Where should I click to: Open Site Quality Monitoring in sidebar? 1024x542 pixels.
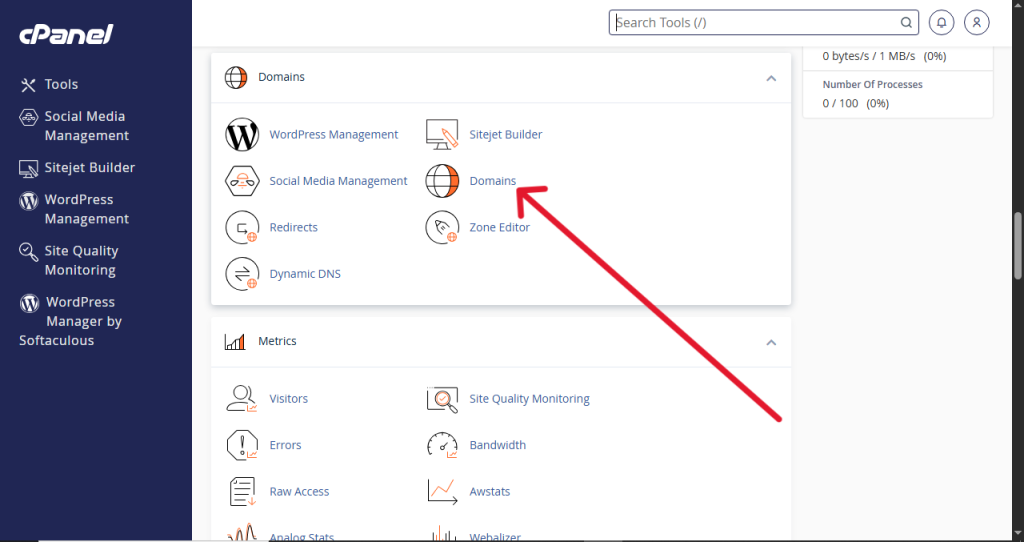pyautogui.click(x=81, y=261)
